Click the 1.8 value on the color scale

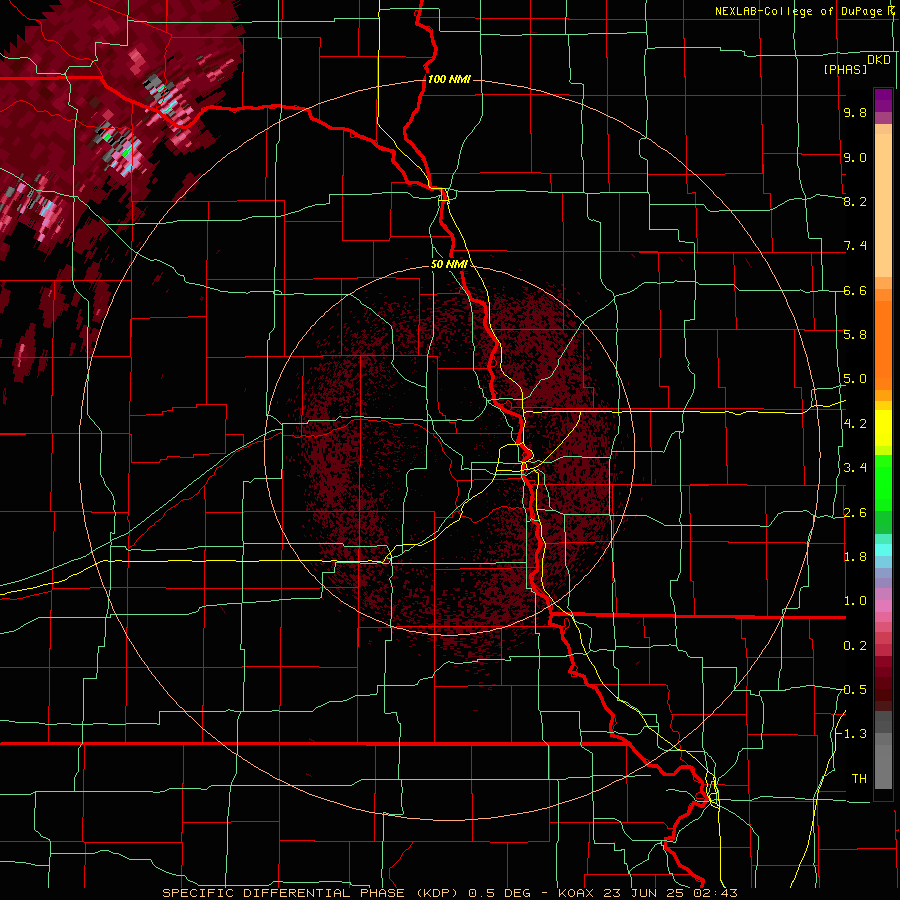(855, 557)
